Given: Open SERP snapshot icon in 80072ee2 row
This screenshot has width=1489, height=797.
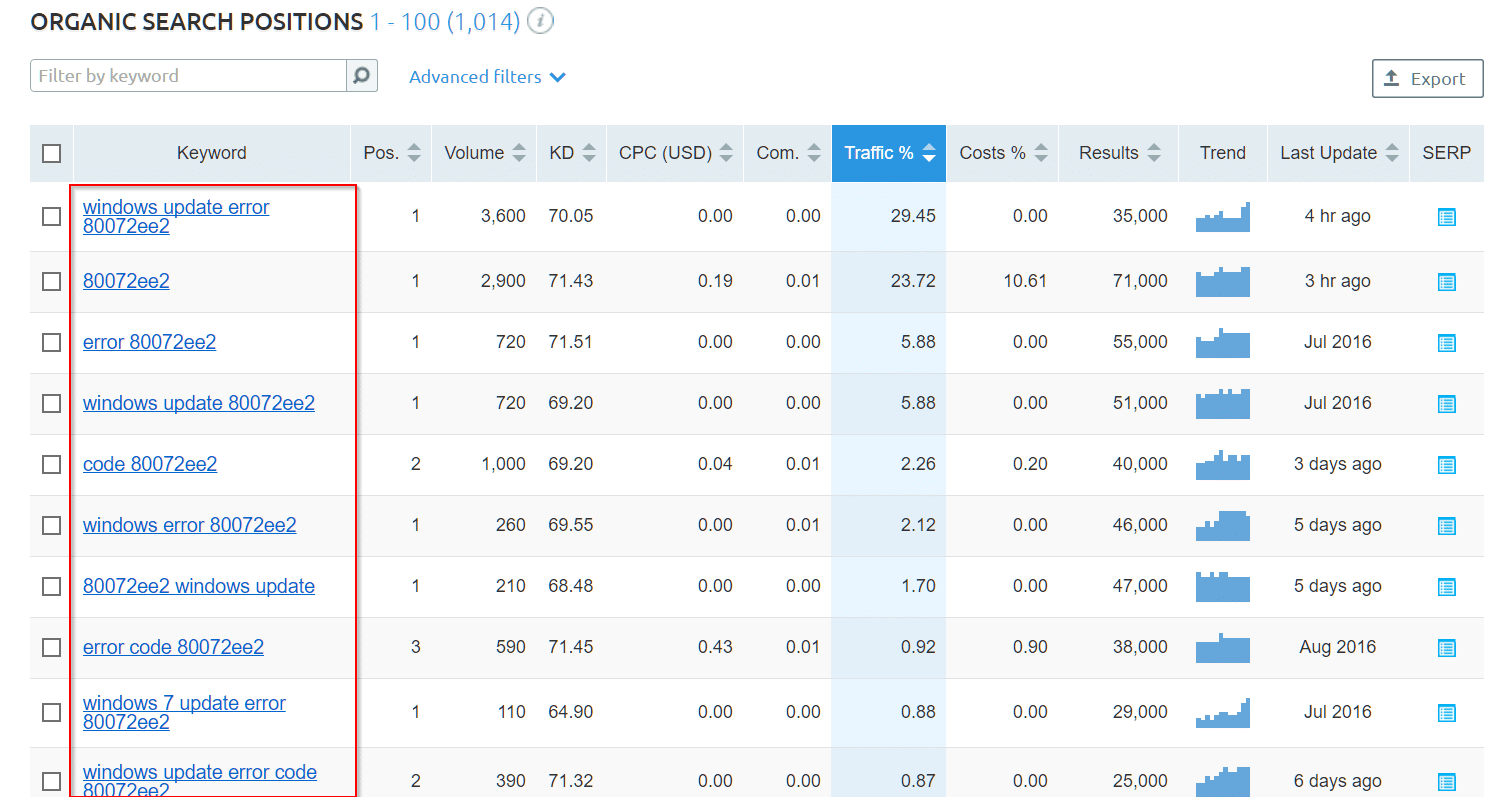Looking at the screenshot, I should click(1446, 282).
